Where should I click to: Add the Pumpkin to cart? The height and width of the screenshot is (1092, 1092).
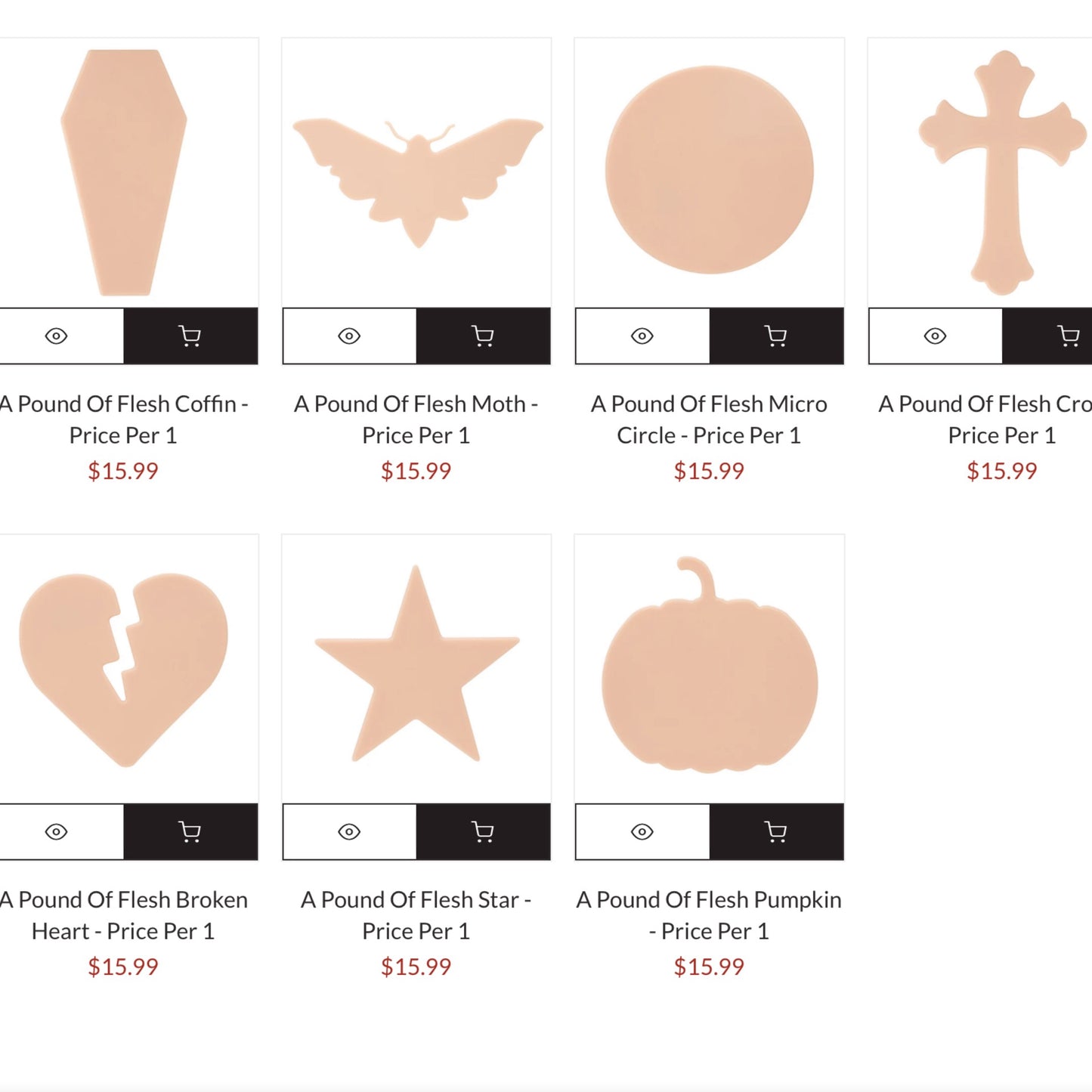click(776, 831)
